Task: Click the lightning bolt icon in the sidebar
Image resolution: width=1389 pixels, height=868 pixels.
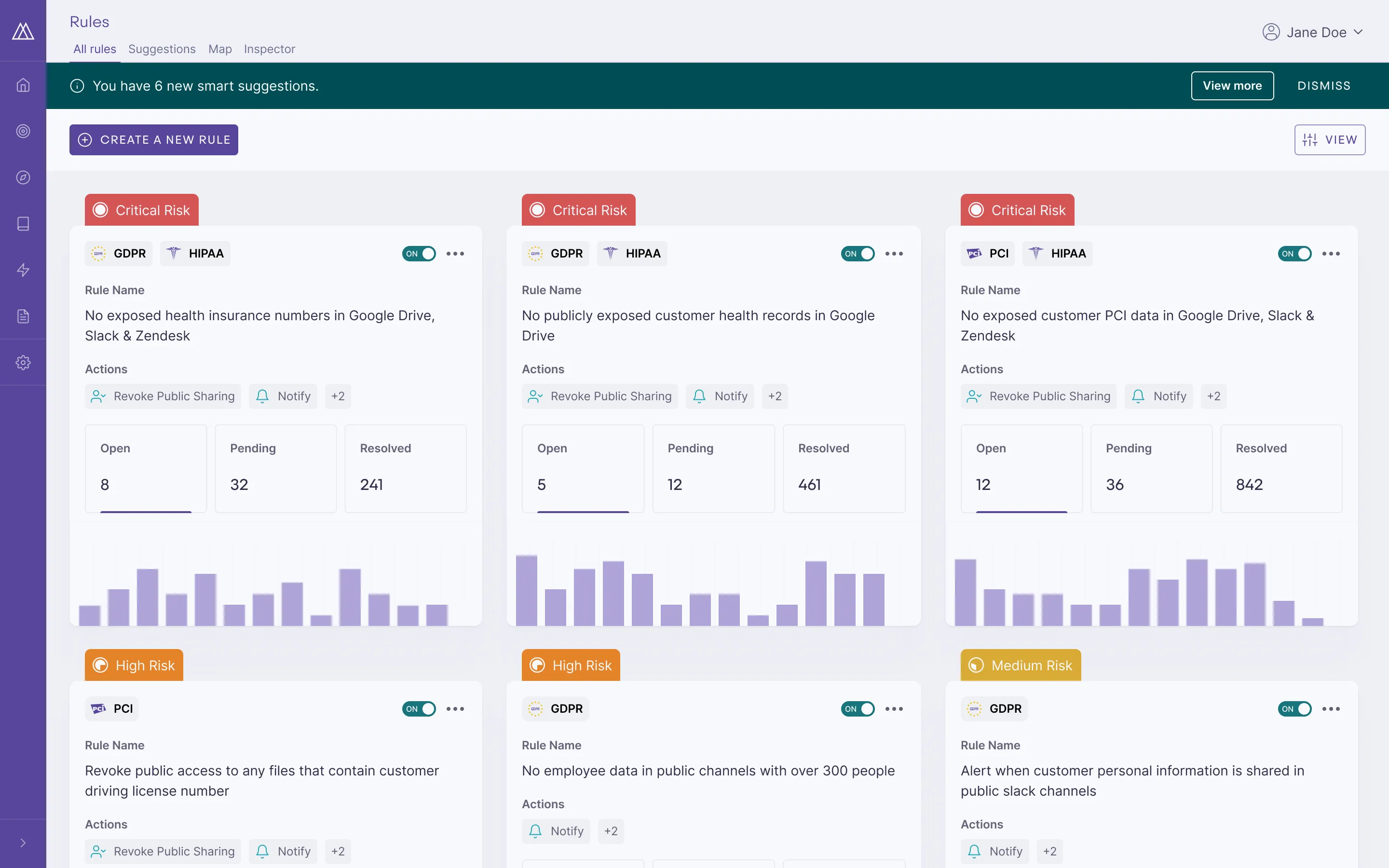Action: tap(23, 270)
